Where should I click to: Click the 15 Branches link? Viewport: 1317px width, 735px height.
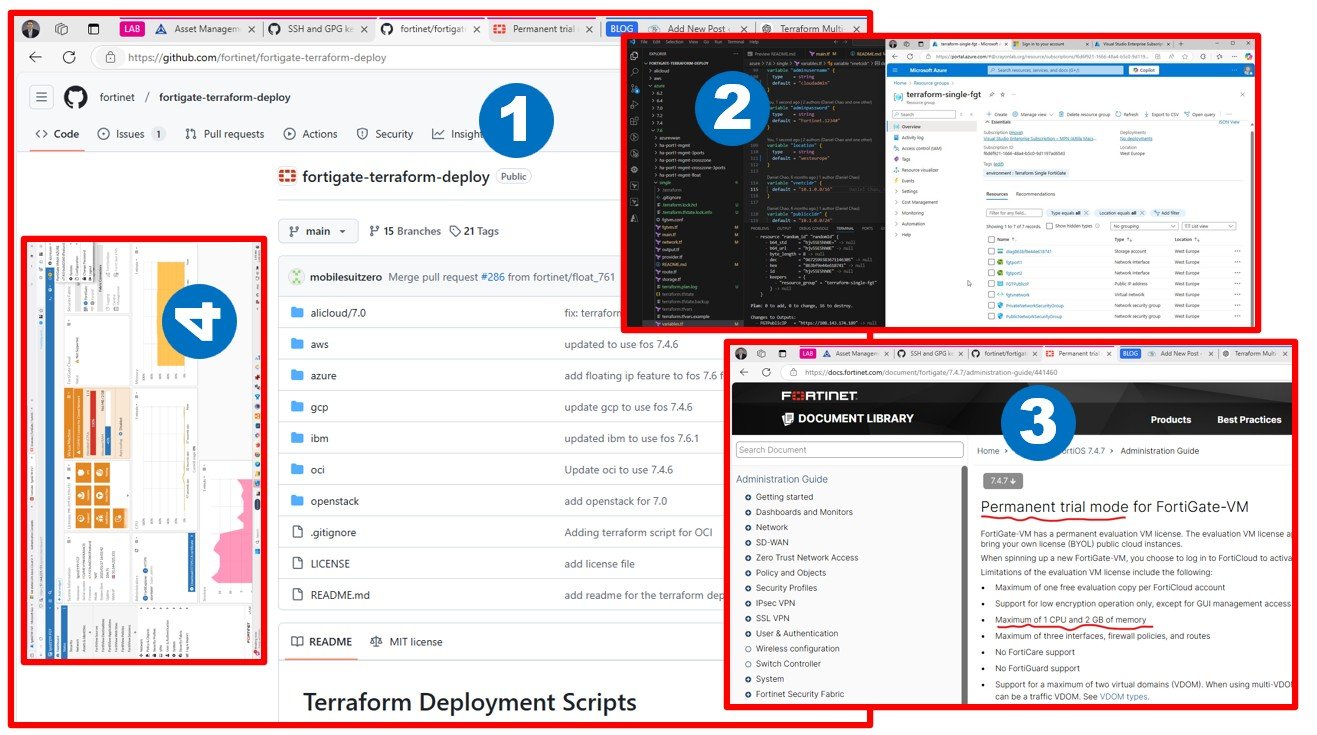[x=404, y=231]
